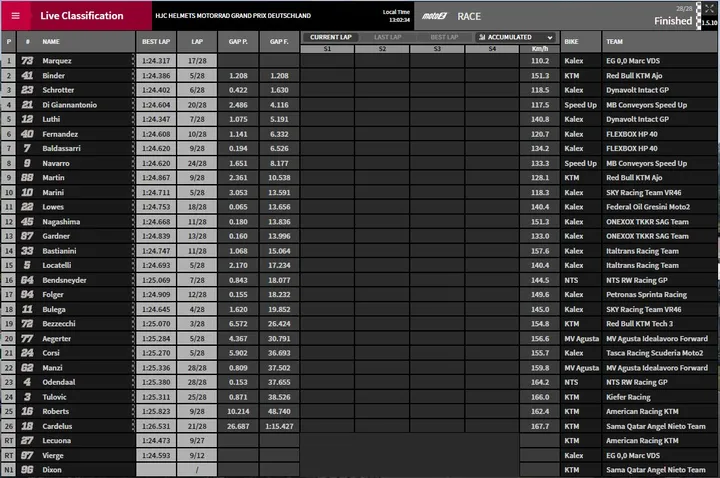The image size is (720, 478).
Task: Click the LAP column header
Action: (197, 42)
